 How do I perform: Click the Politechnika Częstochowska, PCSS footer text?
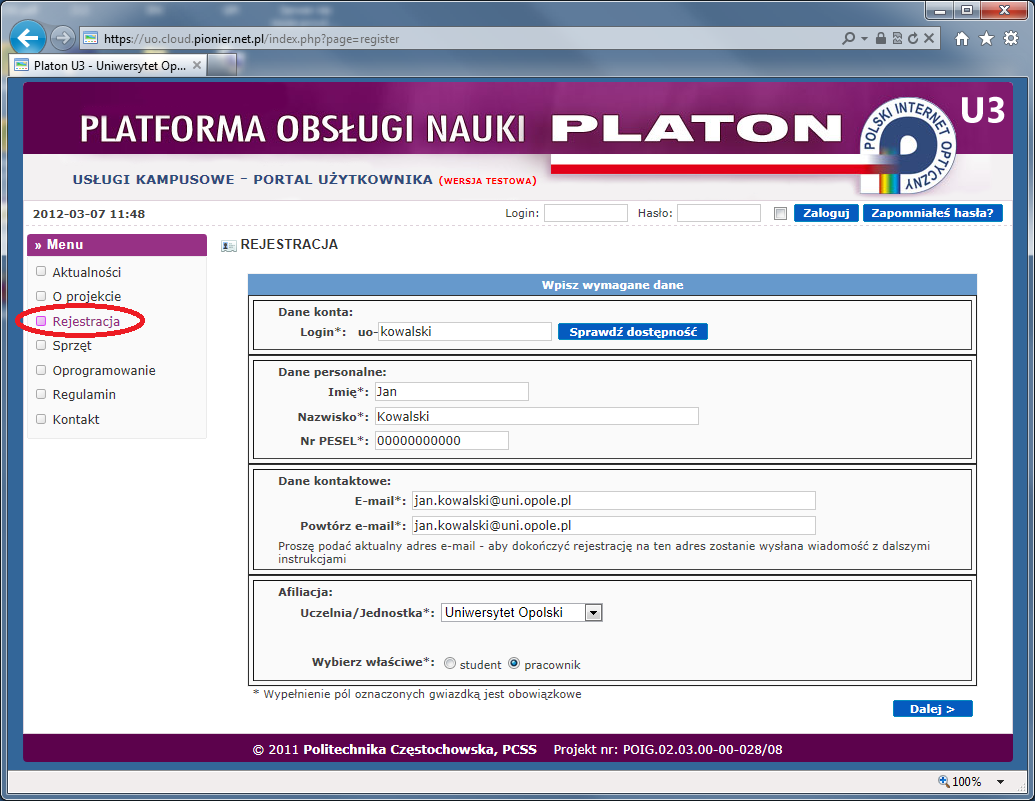coord(420,749)
